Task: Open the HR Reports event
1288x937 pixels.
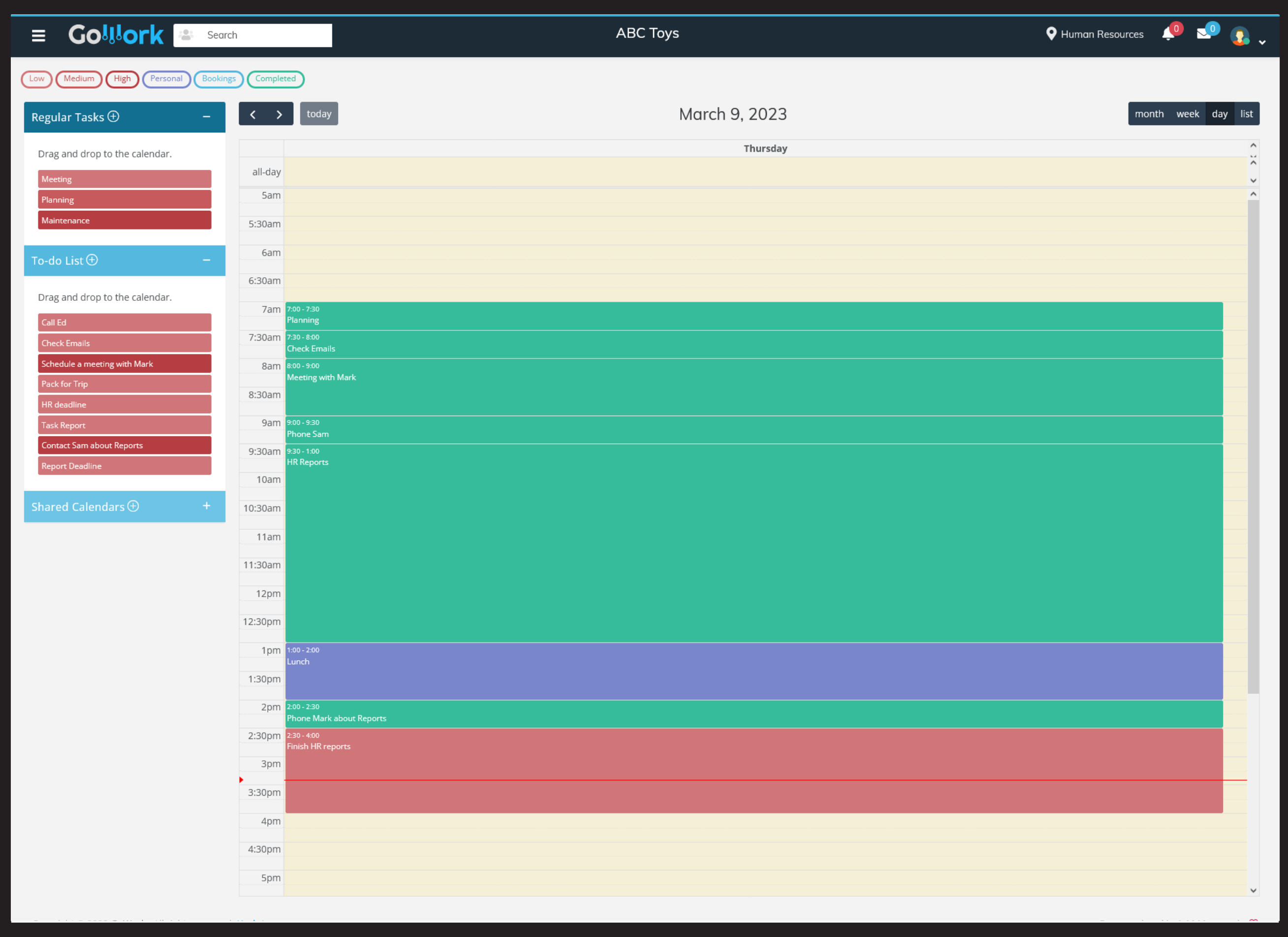Action: click(754, 543)
